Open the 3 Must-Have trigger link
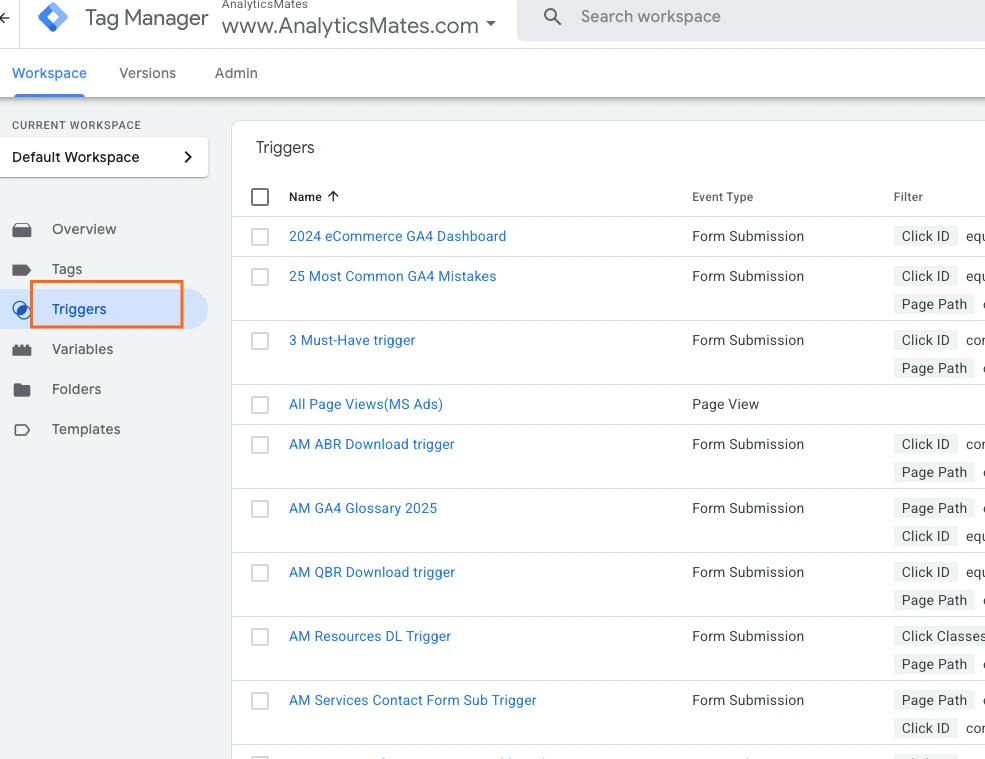Viewport: 985px width, 759px height. pos(352,341)
